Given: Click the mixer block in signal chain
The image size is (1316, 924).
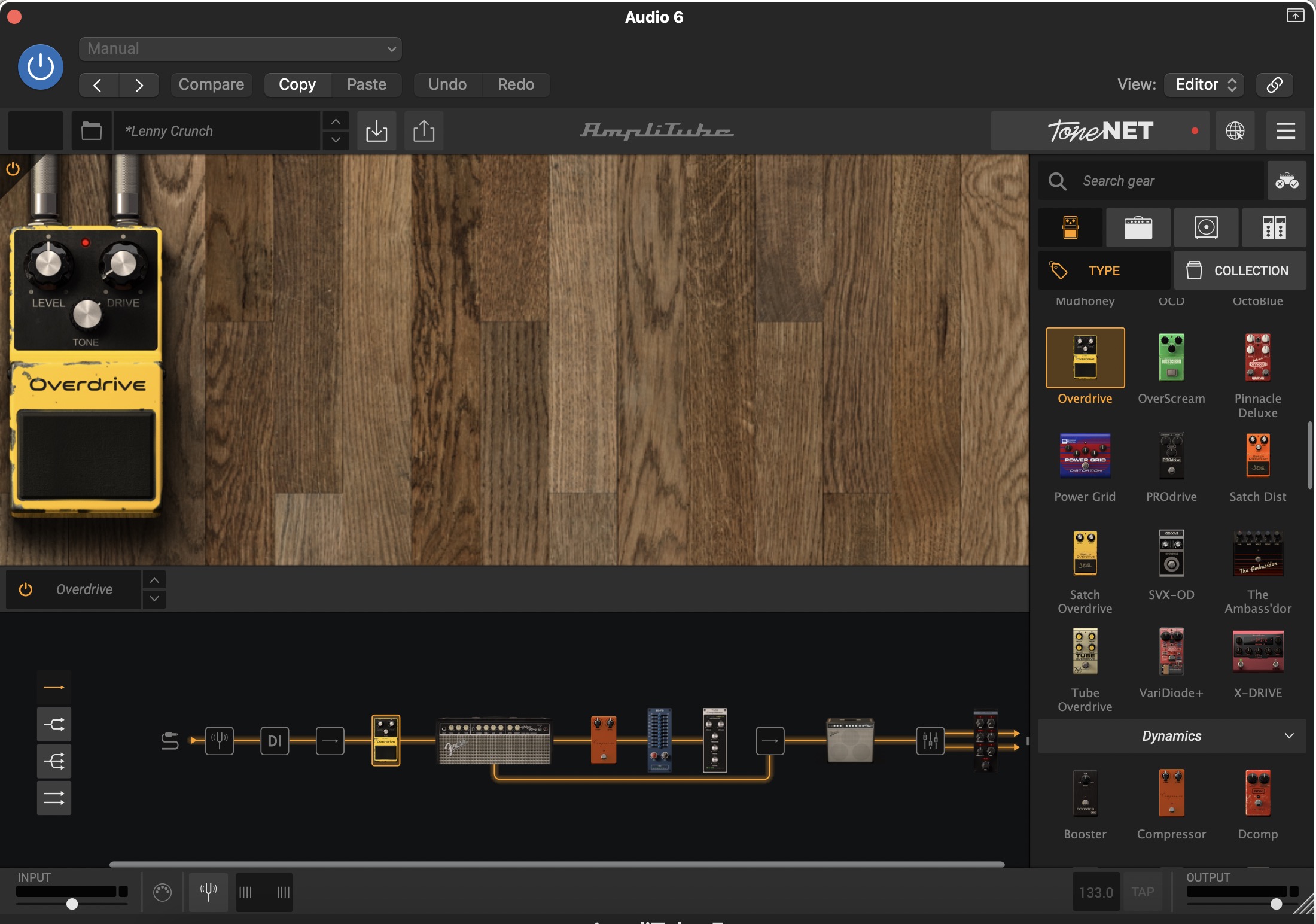Looking at the screenshot, I should click(930, 741).
